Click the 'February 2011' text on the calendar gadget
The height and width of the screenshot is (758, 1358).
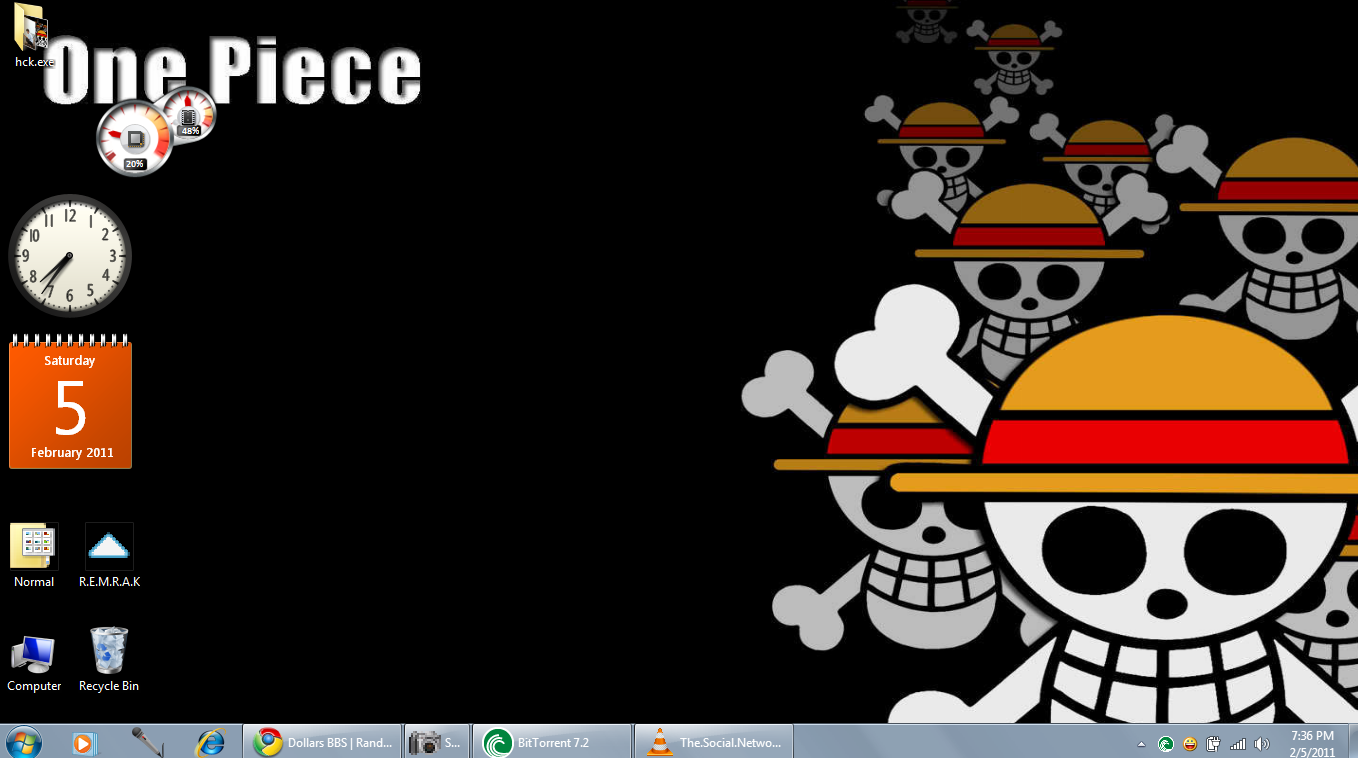72,453
